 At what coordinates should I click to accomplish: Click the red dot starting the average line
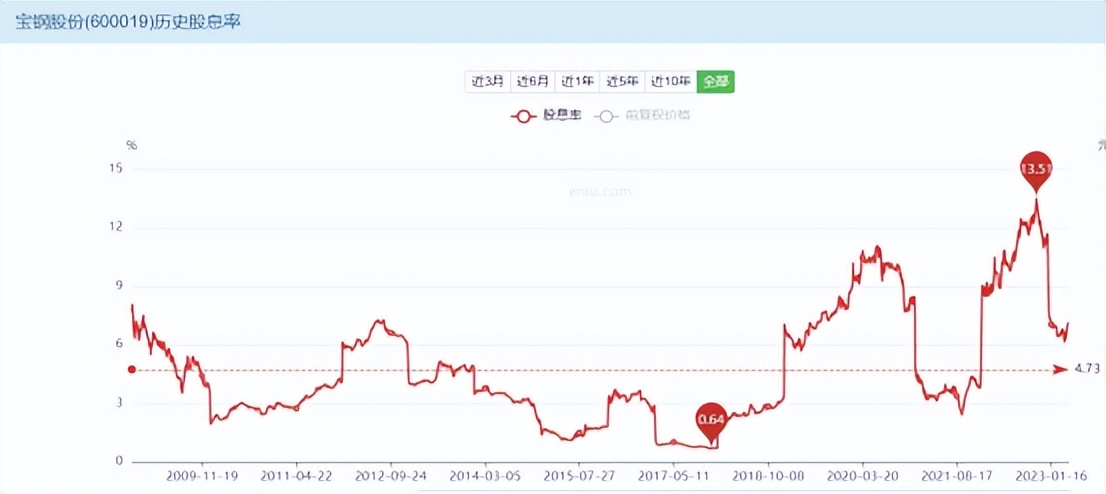tap(131, 369)
